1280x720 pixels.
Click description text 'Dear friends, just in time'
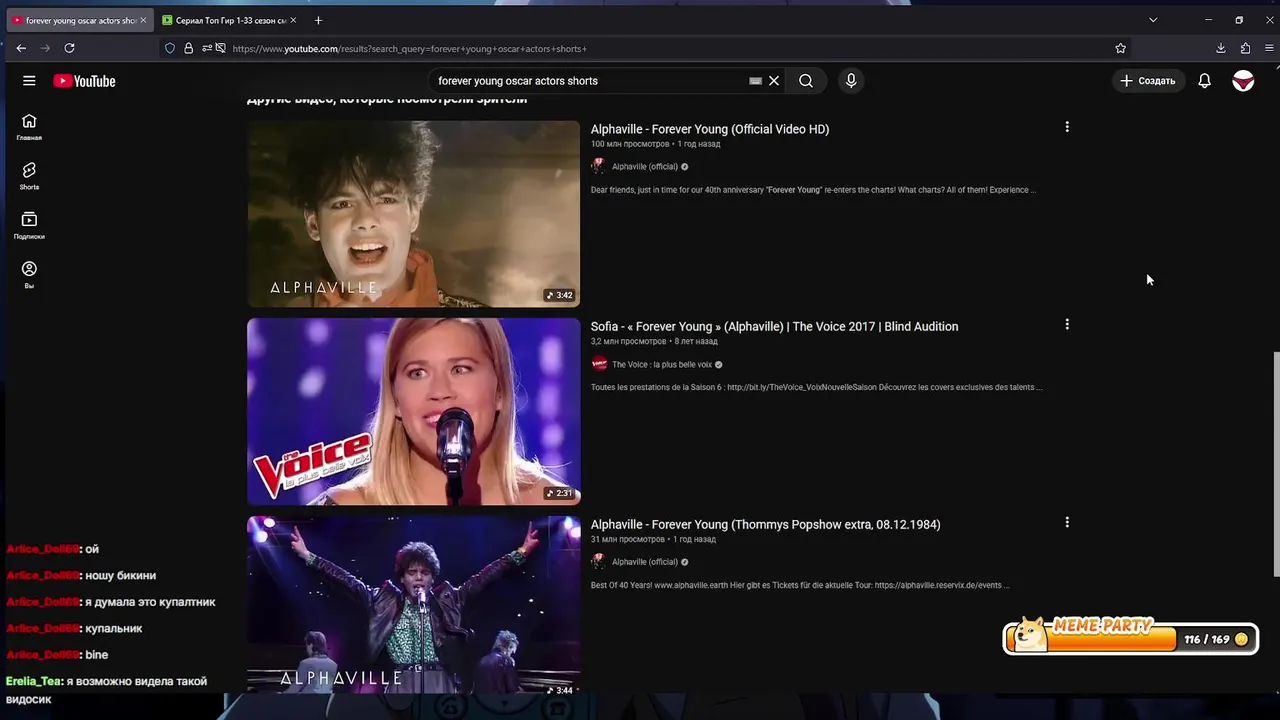[813, 190]
